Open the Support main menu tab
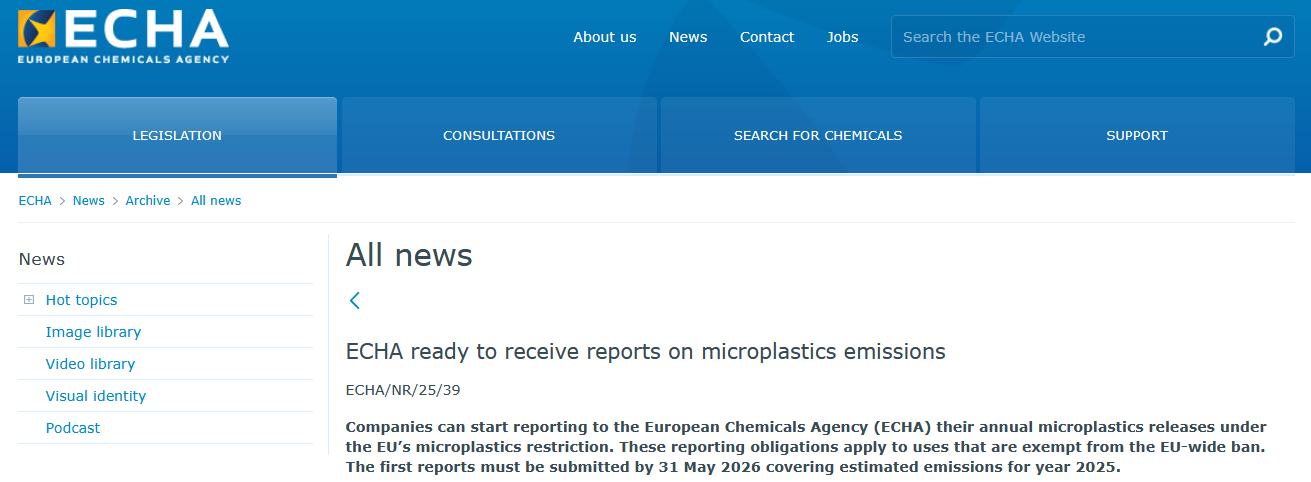The image size is (1311, 482). pos(1137,136)
